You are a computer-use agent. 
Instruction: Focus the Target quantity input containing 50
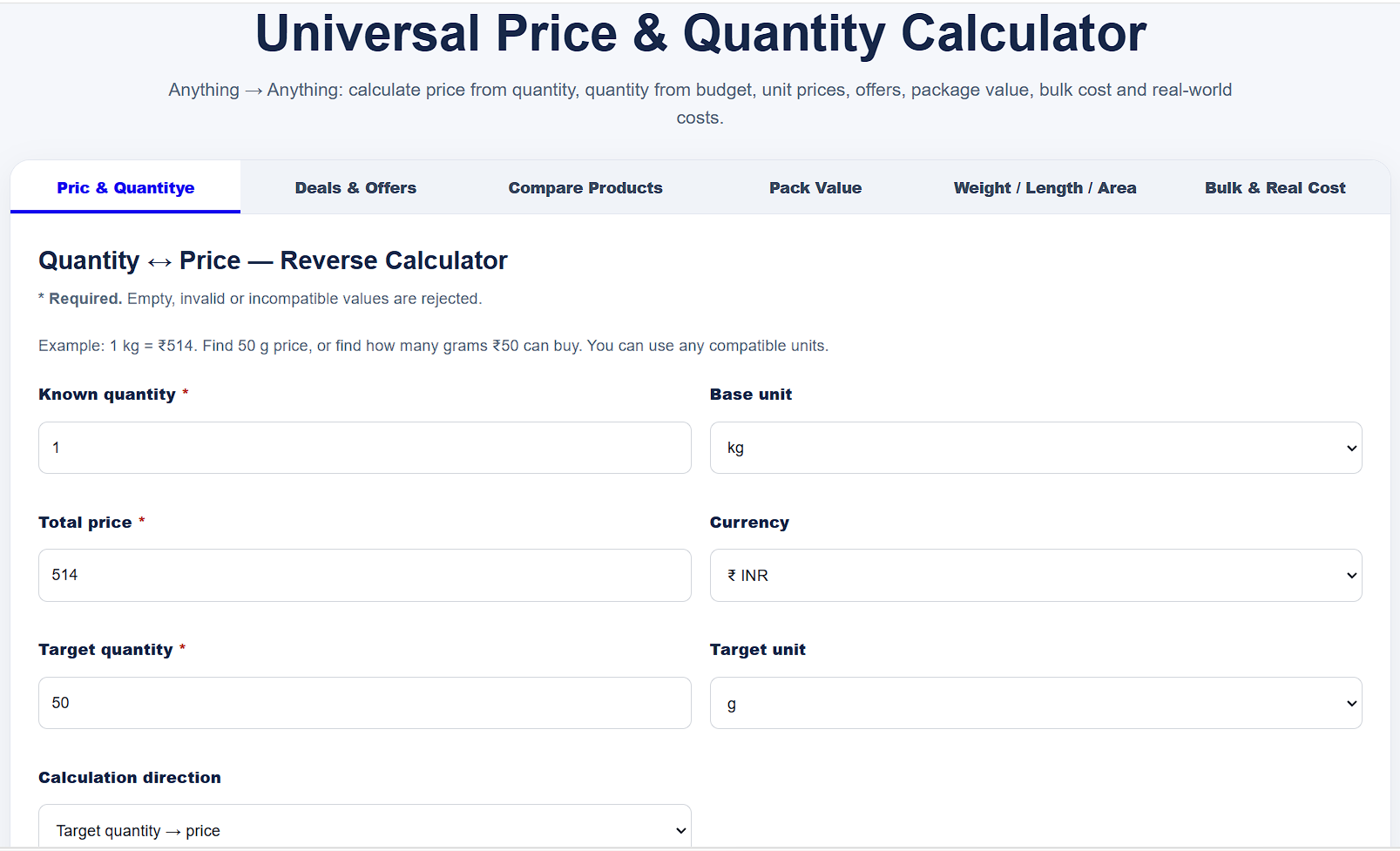365,703
